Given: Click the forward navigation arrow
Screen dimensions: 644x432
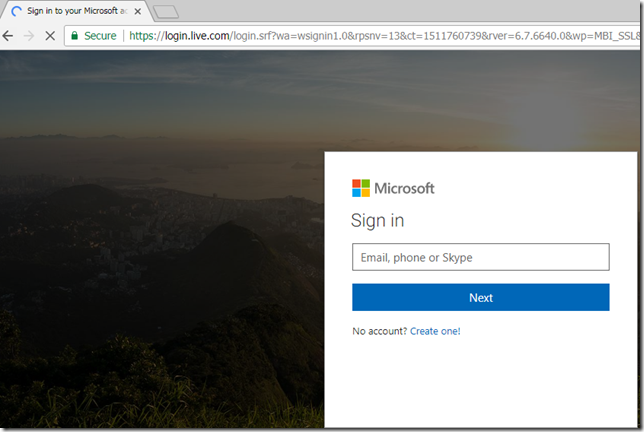Looking at the screenshot, I should tap(29, 36).
